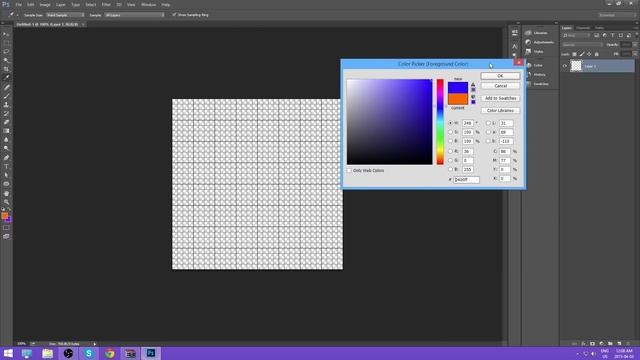640x360 pixels.
Task: Click Add to Swatches button
Action: pyautogui.click(x=500, y=98)
